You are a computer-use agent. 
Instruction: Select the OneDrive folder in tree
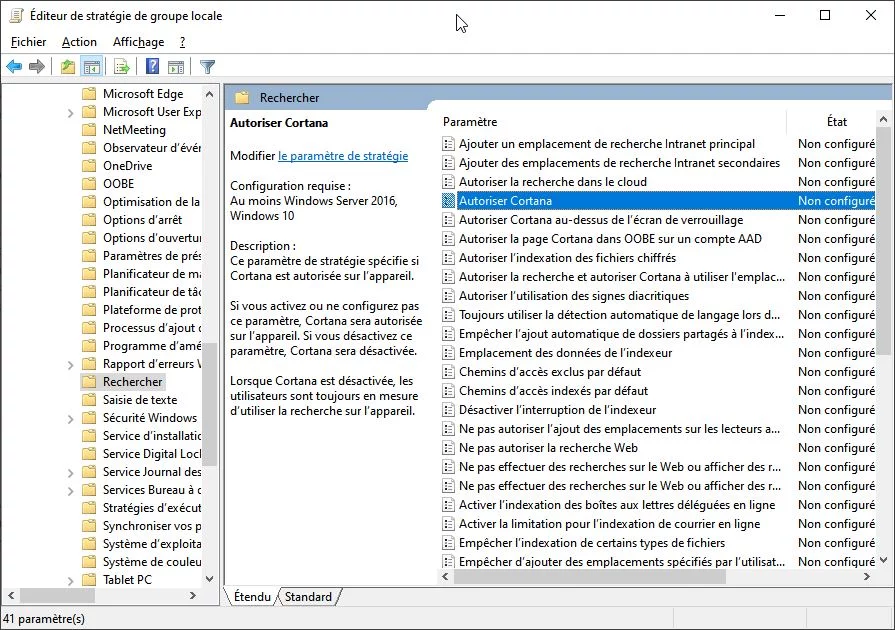tap(127, 166)
